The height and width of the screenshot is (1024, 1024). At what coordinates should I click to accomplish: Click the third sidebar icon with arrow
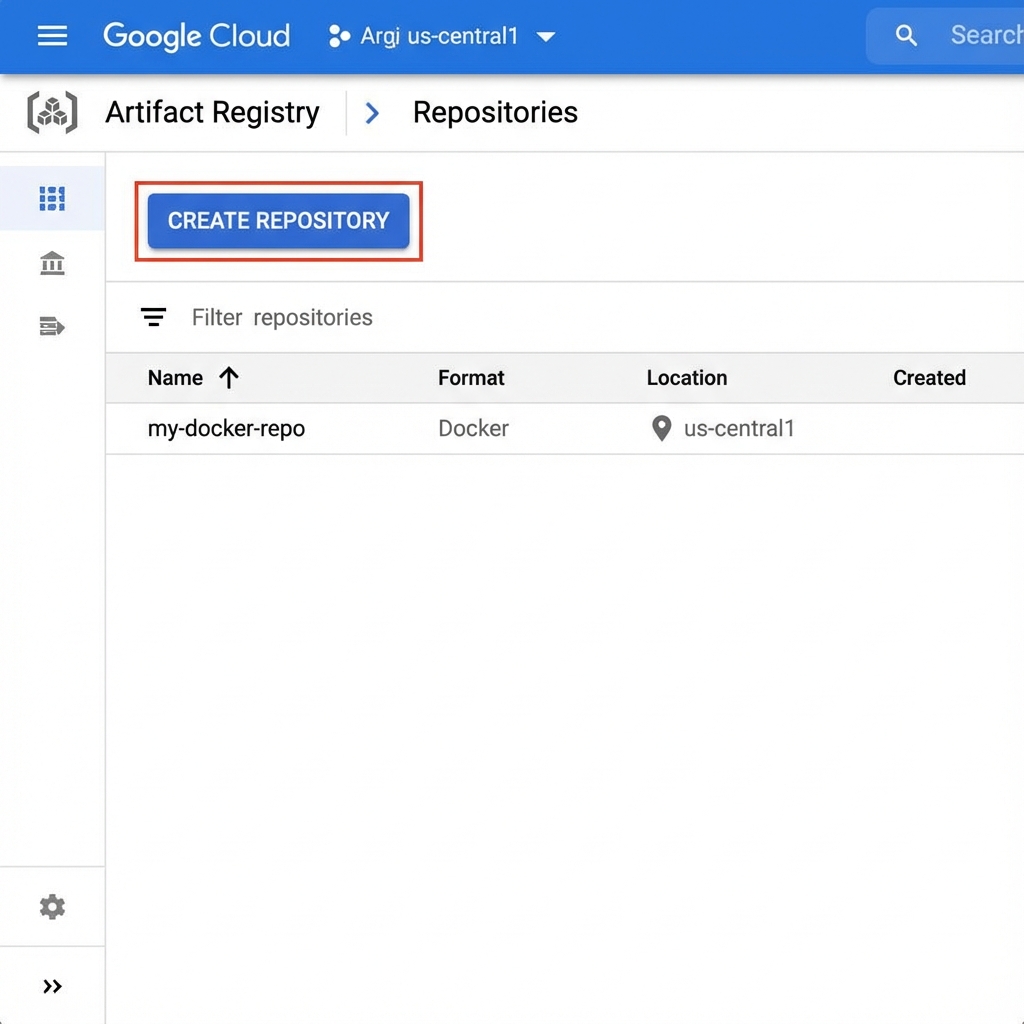(x=52, y=326)
